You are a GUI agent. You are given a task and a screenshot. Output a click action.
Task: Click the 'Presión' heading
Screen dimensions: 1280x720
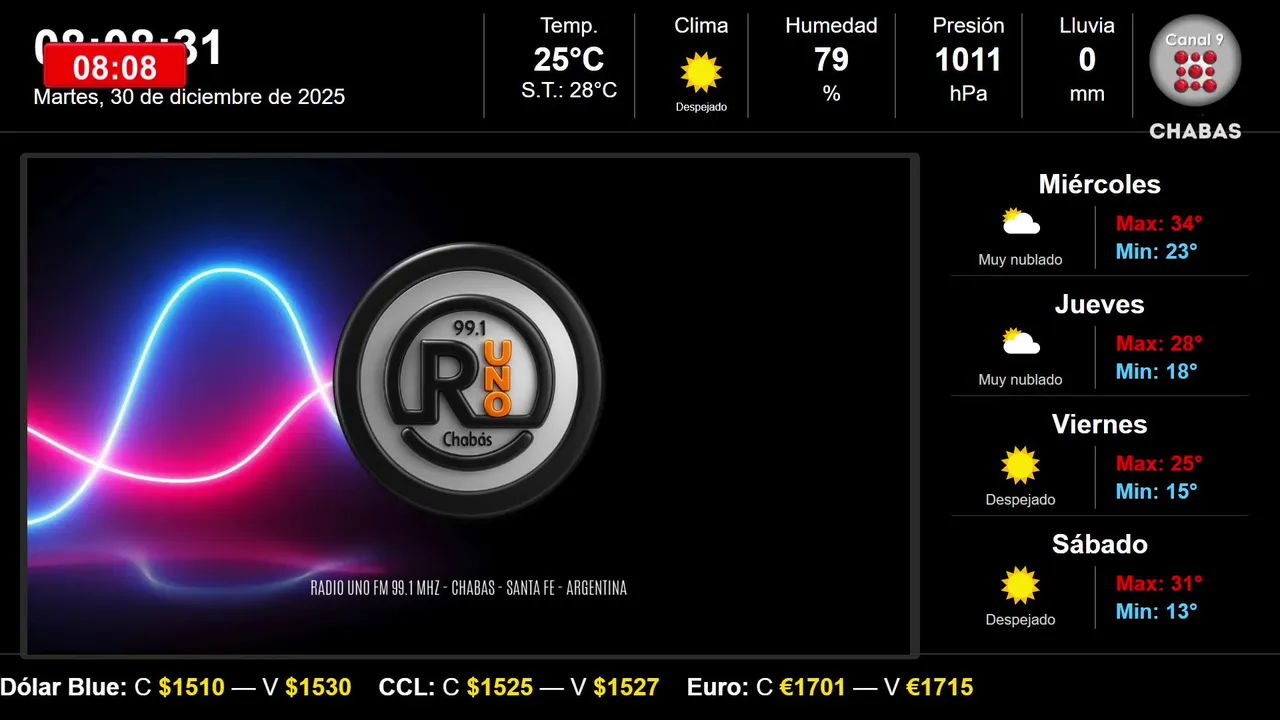tap(968, 26)
